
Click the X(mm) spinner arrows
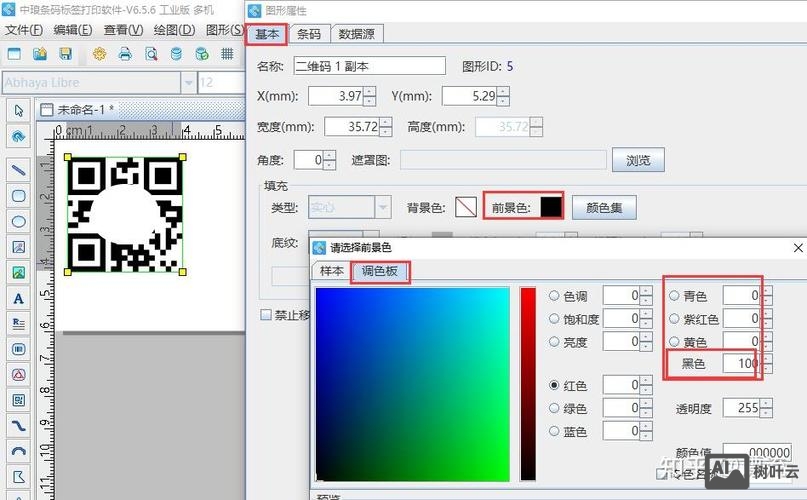pyautogui.click(x=370, y=96)
